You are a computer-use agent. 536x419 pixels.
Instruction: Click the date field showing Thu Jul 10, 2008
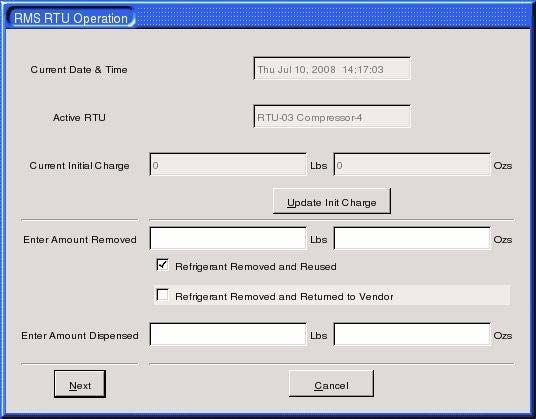point(332,68)
